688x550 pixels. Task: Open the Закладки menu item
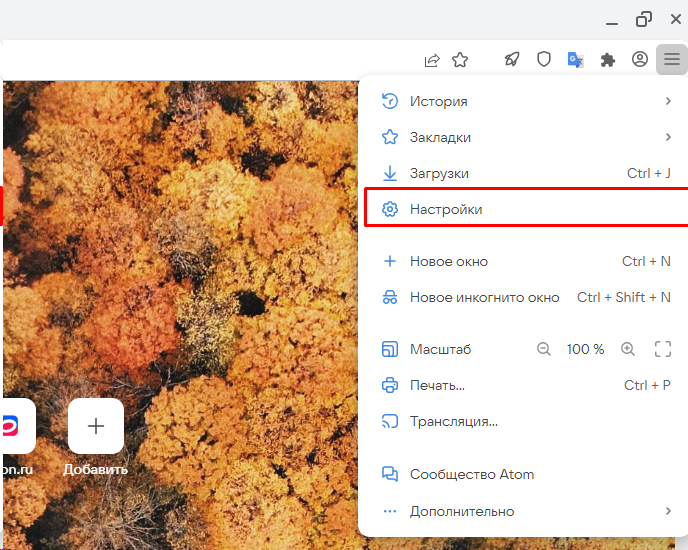click(x=526, y=137)
